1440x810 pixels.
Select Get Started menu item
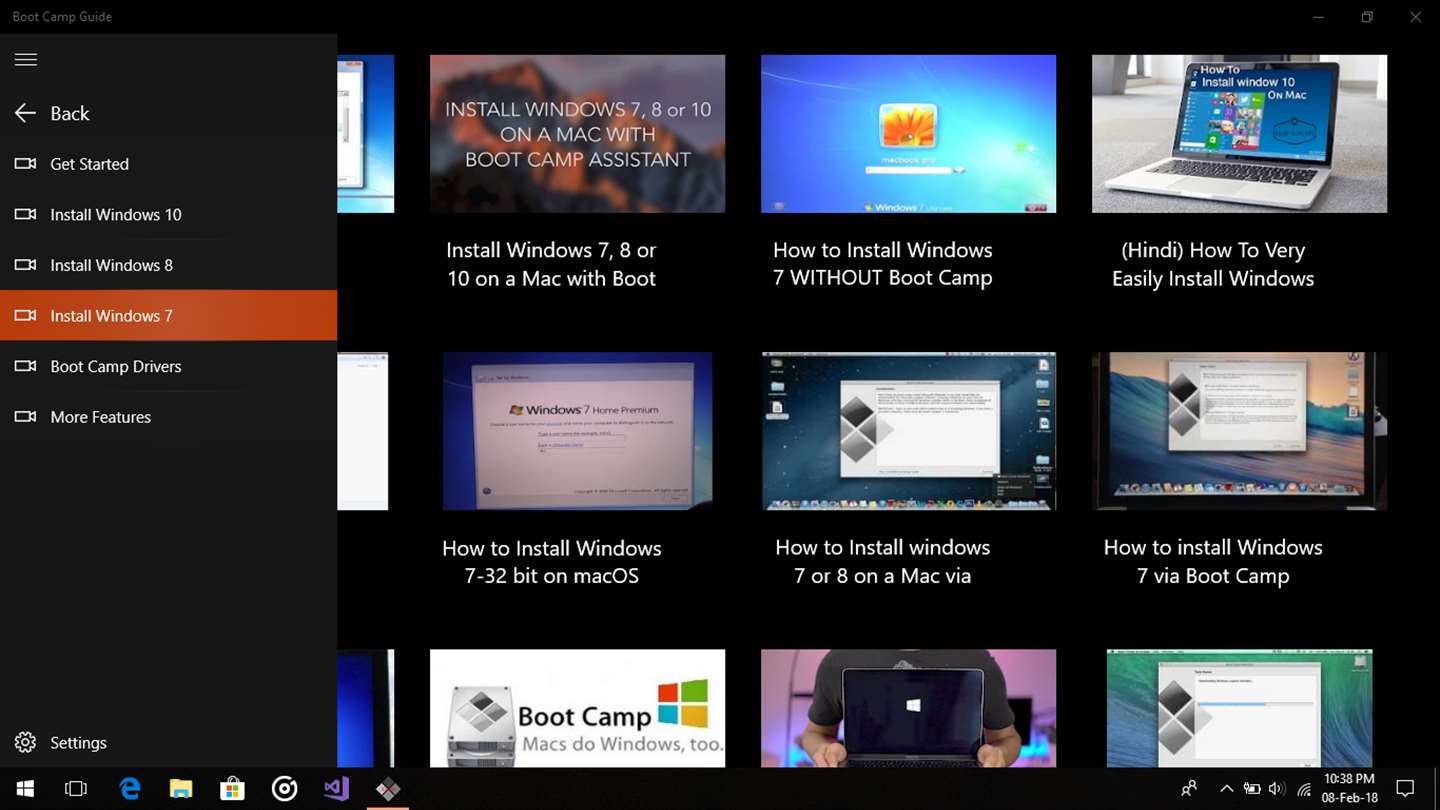[x=168, y=164]
